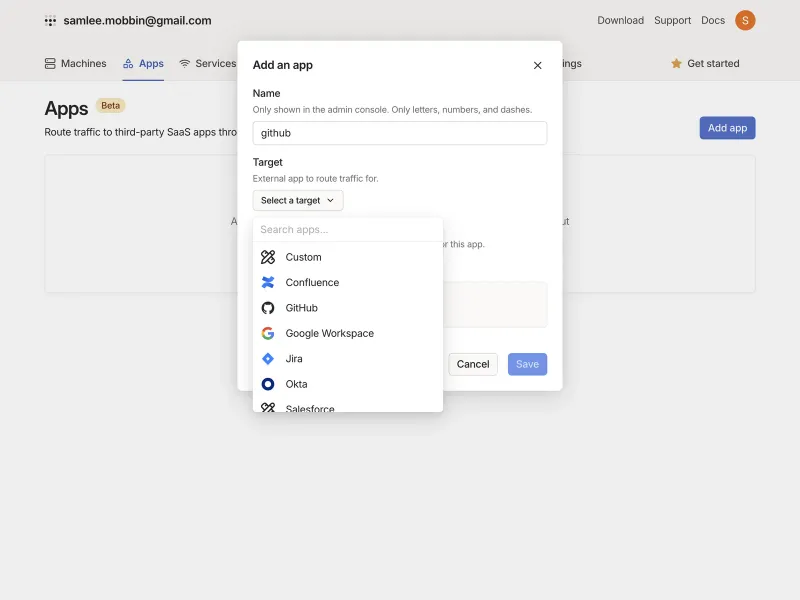Choose Google Workspace from the target list
The height and width of the screenshot is (600, 800).
tap(348, 333)
